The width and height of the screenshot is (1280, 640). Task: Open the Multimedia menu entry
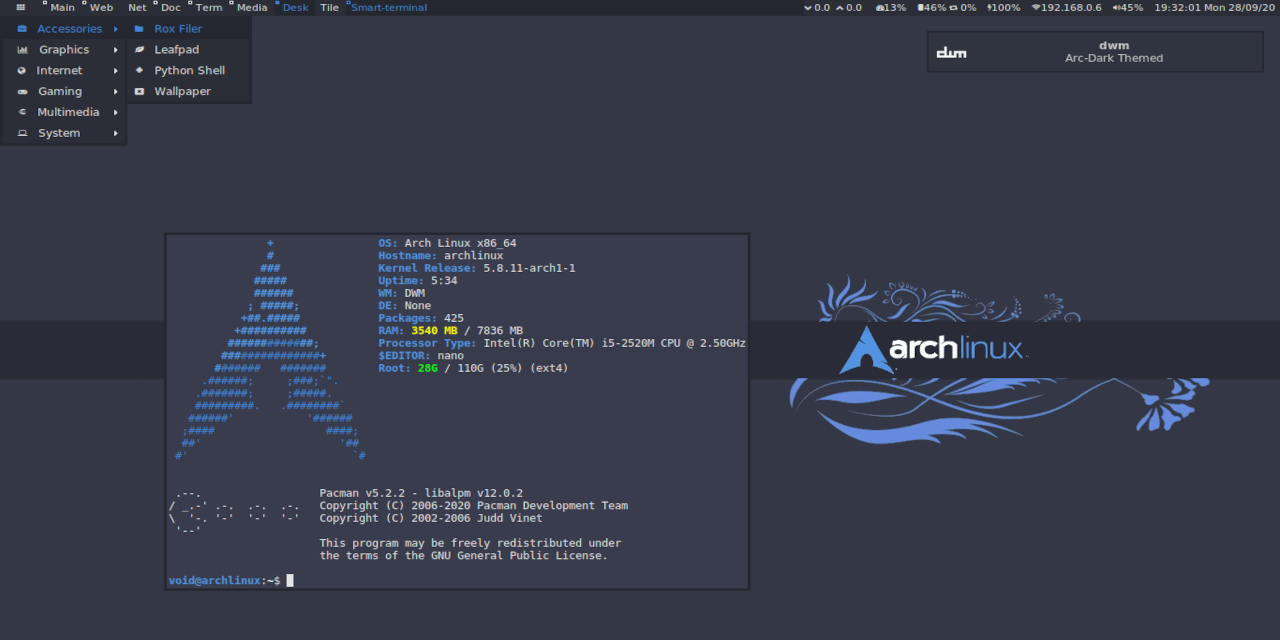(x=70, y=111)
